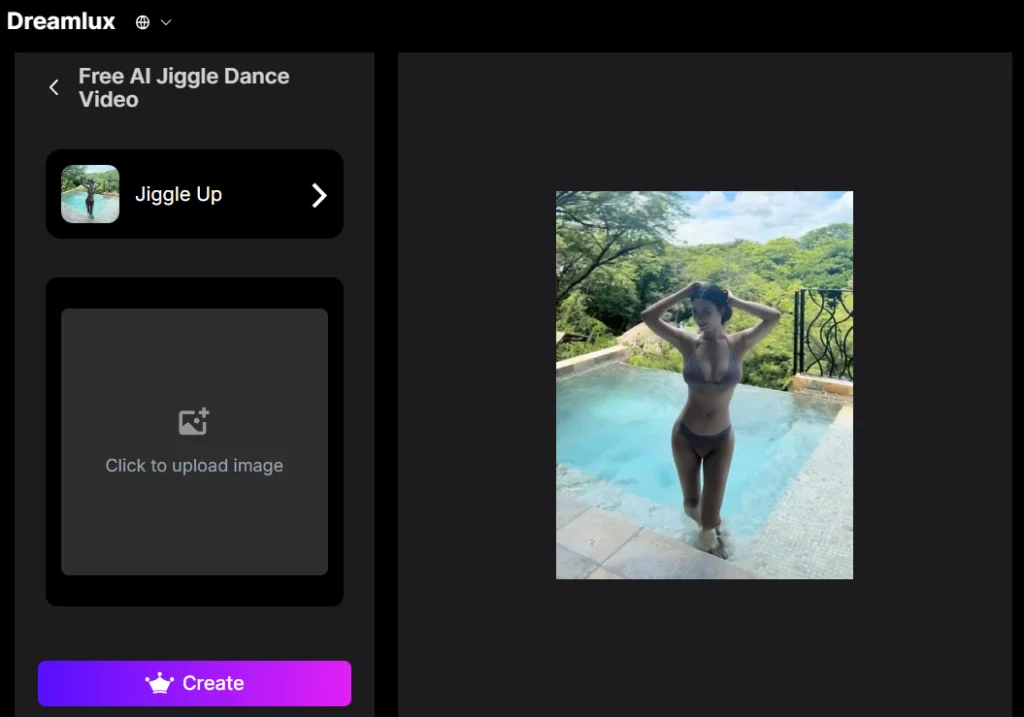Click the center of the preview photo
The image size is (1024, 717).
pos(704,385)
